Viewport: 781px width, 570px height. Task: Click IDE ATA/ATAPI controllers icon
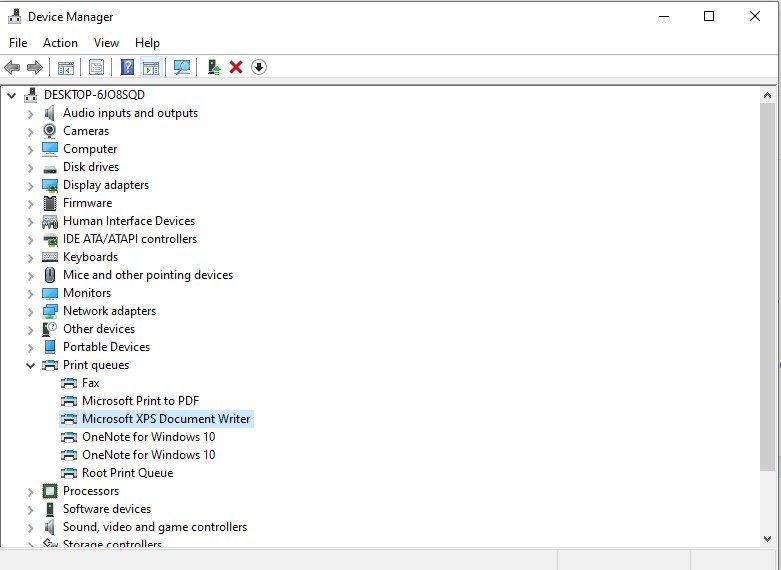tap(50, 240)
